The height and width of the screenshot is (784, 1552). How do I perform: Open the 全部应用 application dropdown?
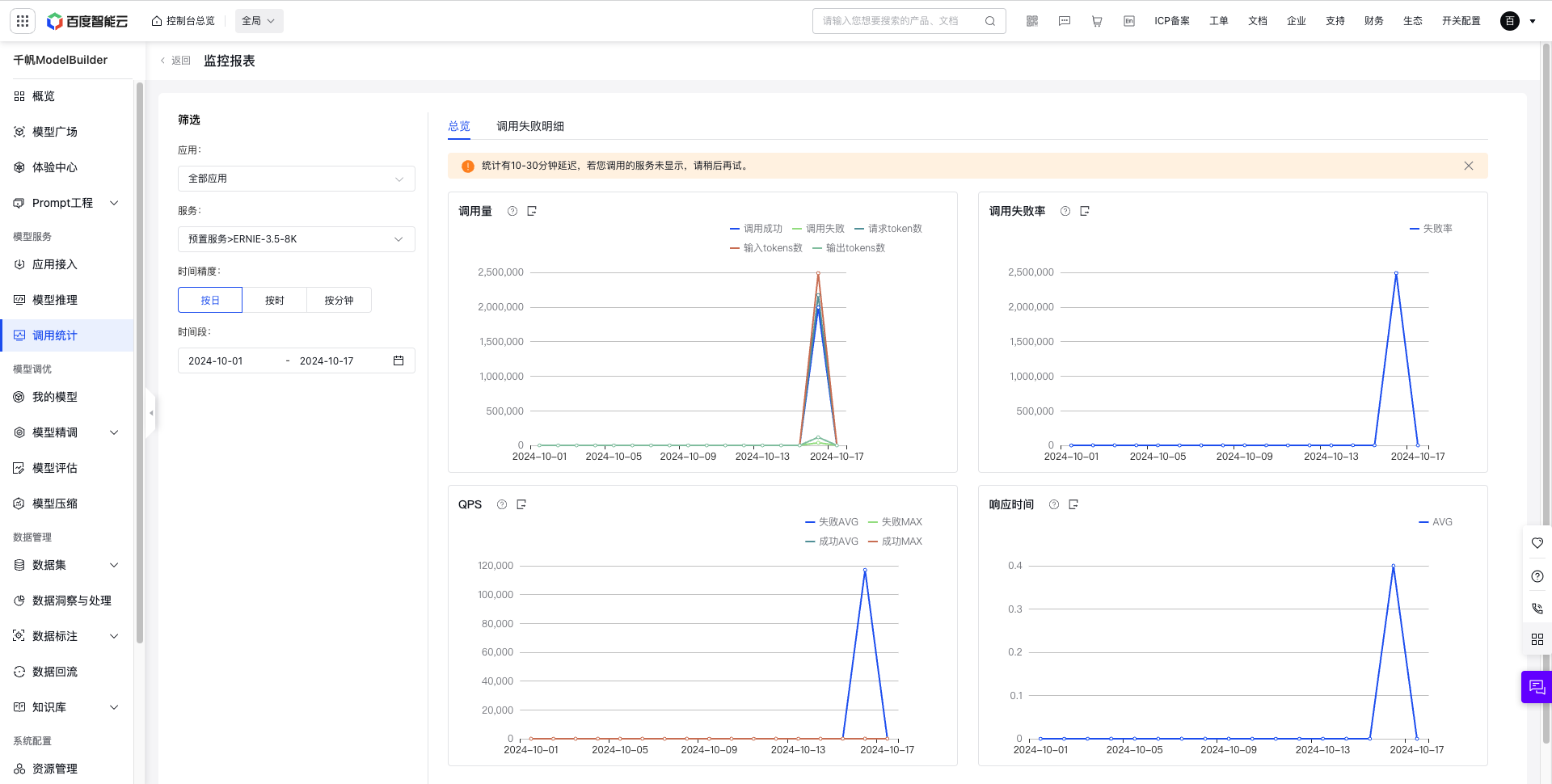(x=297, y=179)
